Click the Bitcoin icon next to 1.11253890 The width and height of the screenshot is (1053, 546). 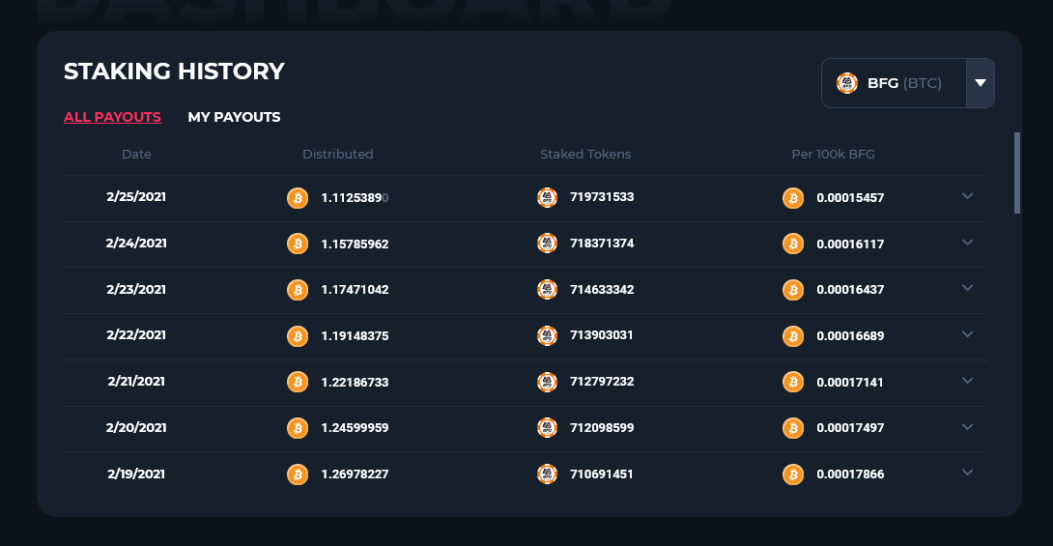click(x=297, y=198)
